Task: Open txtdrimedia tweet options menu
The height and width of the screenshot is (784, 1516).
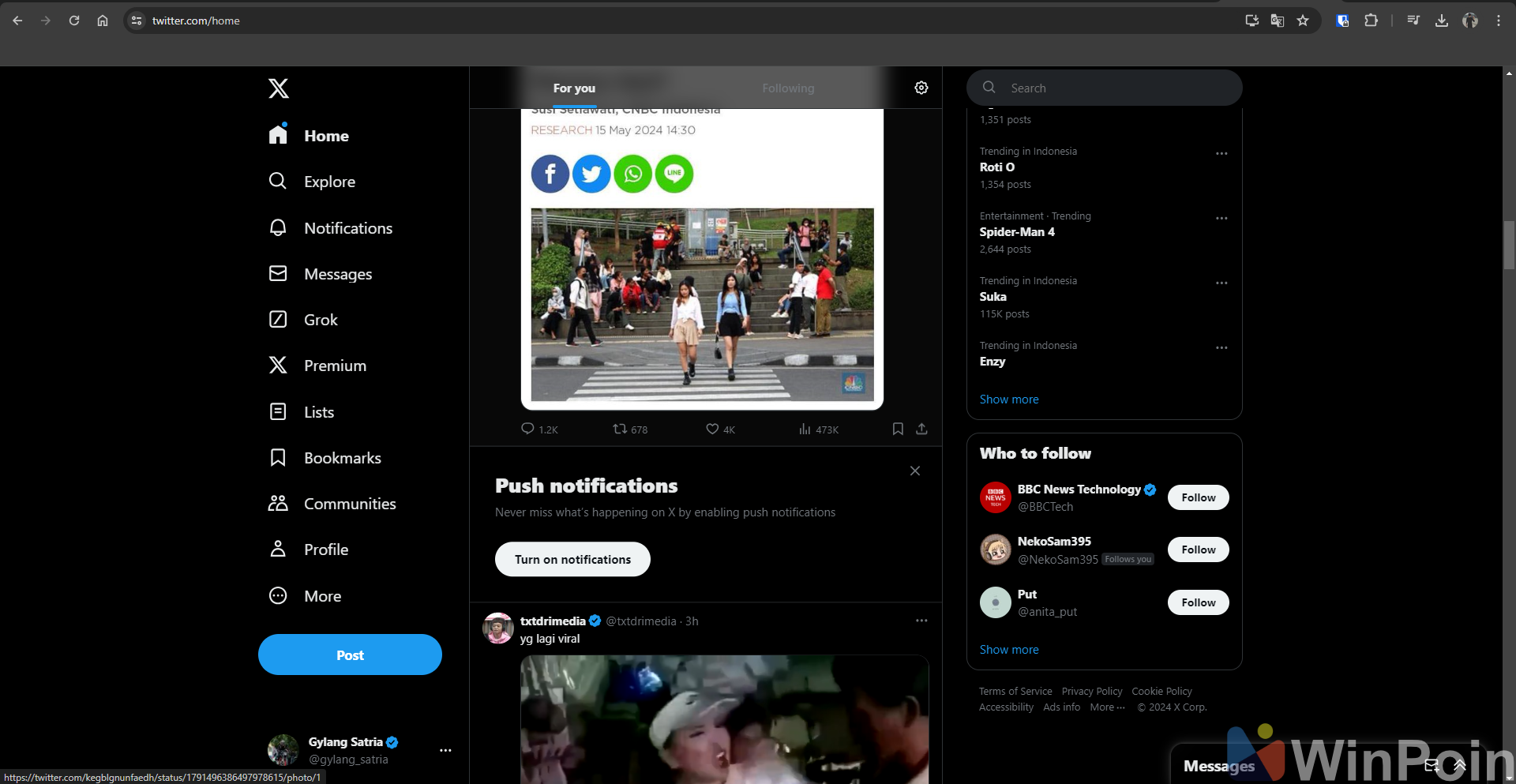Action: pyautogui.click(x=921, y=621)
